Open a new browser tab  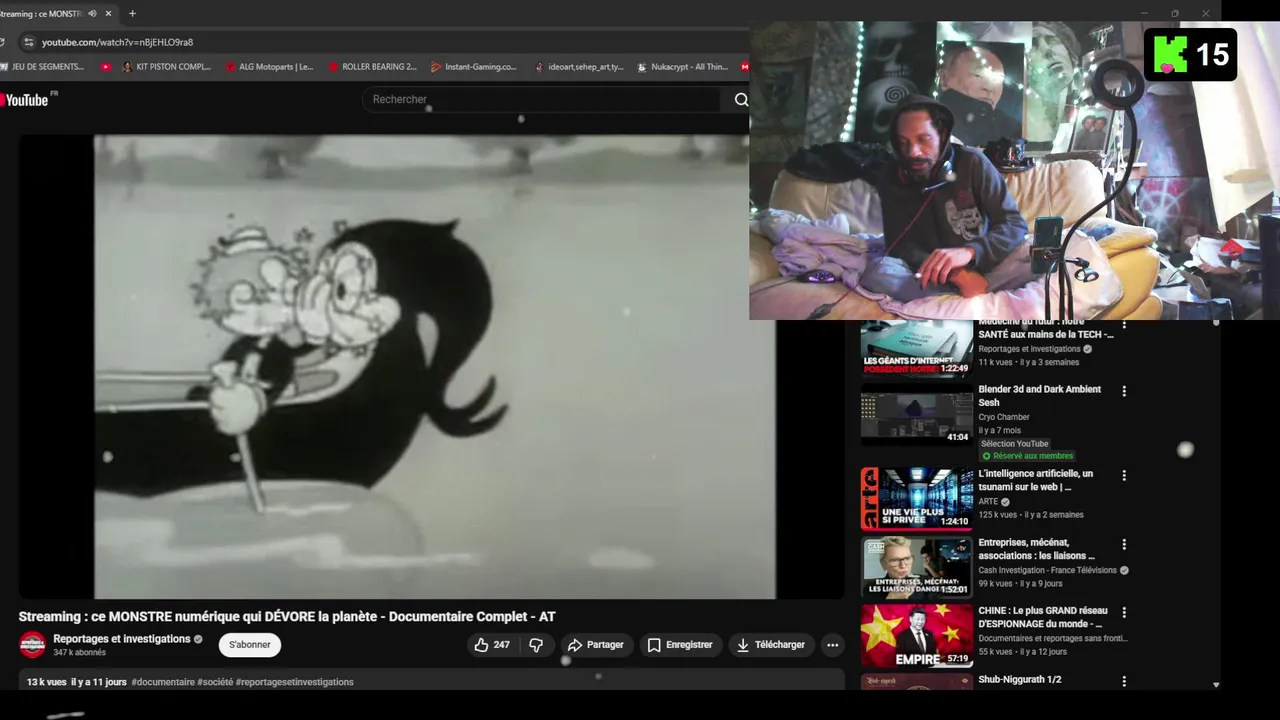tap(132, 13)
